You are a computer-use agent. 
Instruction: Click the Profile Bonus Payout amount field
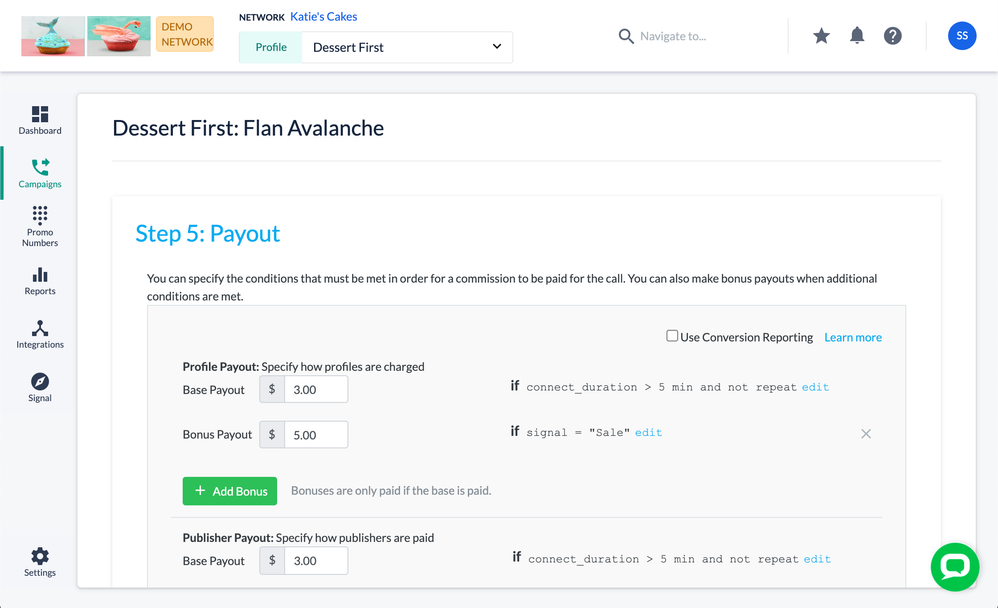[x=316, y=435]
